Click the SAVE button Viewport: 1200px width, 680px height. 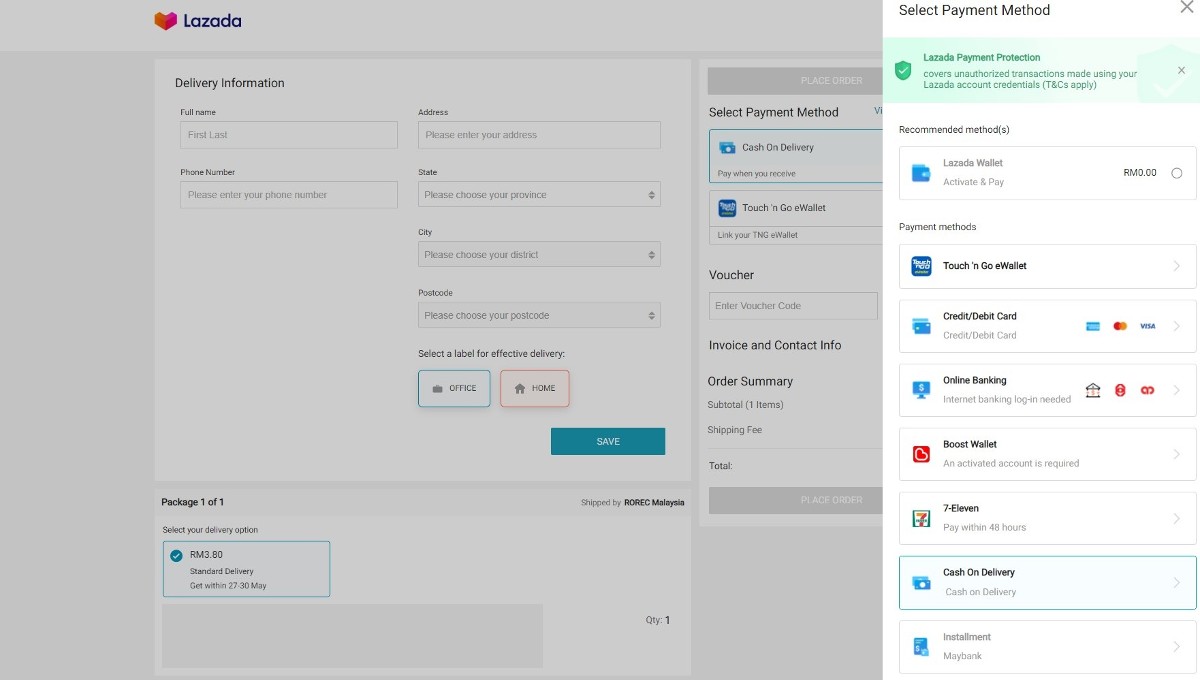click(x=607, y=441)
